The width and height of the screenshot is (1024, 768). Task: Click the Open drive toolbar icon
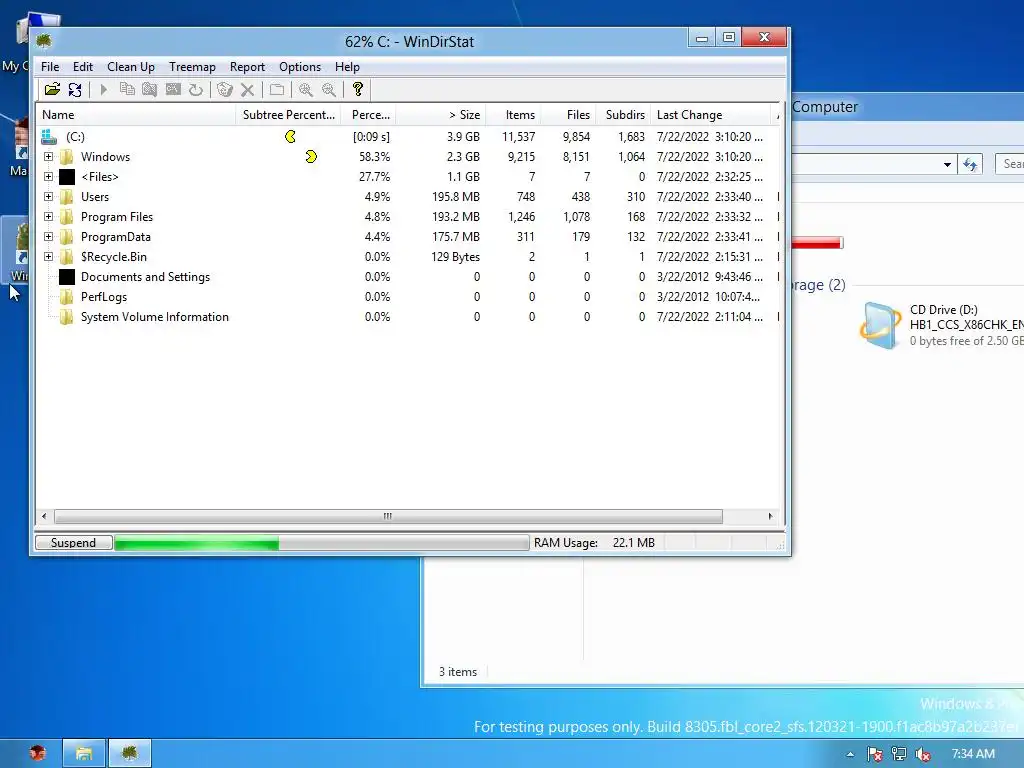pyautogui.click(x=52, y=89)
